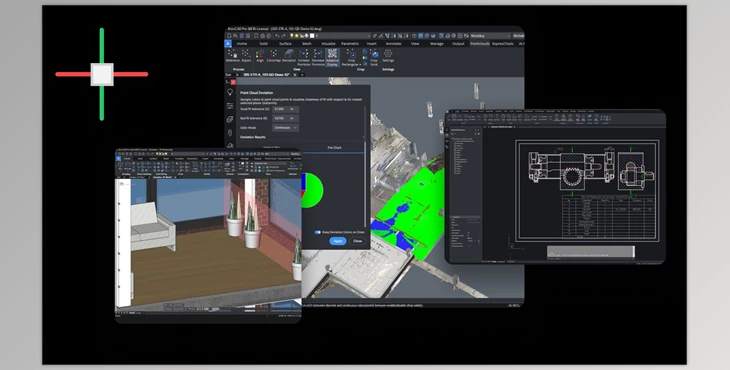
Task: Open the paperclip Attachments panel icon
Action: click(x=230, y=133)
